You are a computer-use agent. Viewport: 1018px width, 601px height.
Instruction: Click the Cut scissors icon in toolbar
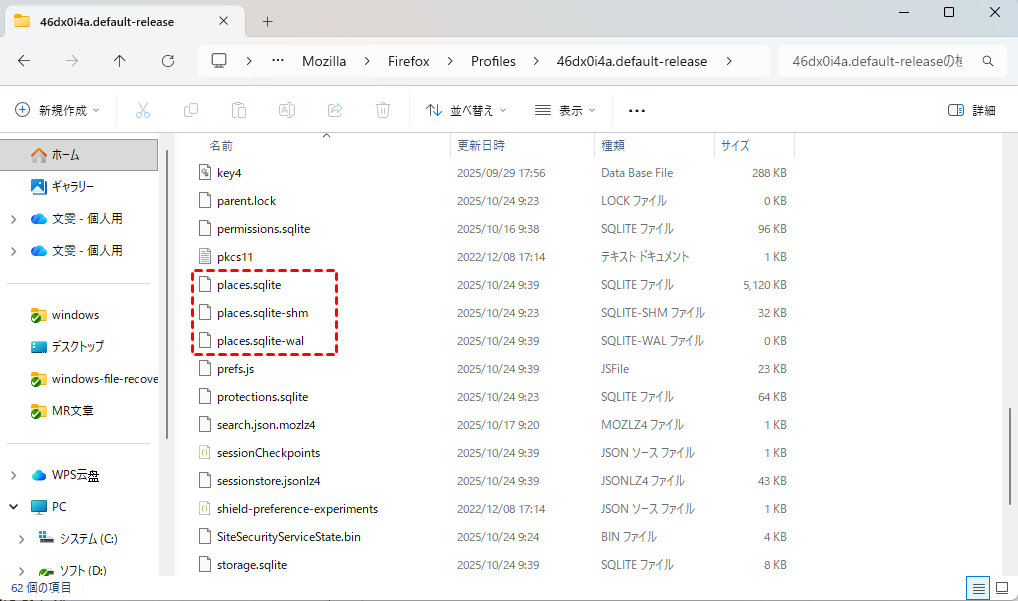[143, 110]
